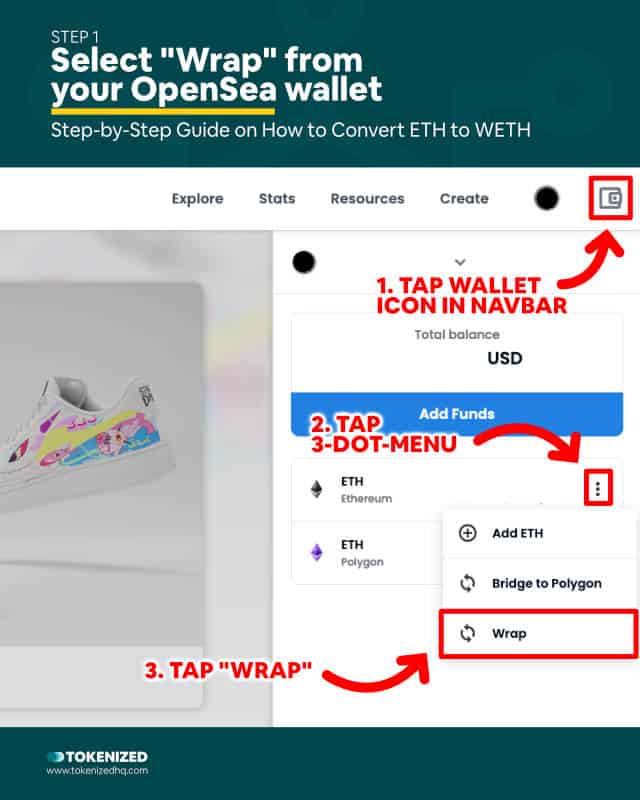This screenshot has width=640, height=800.
Task: Select the Wrap menu option
Action: tap(538, 633)
